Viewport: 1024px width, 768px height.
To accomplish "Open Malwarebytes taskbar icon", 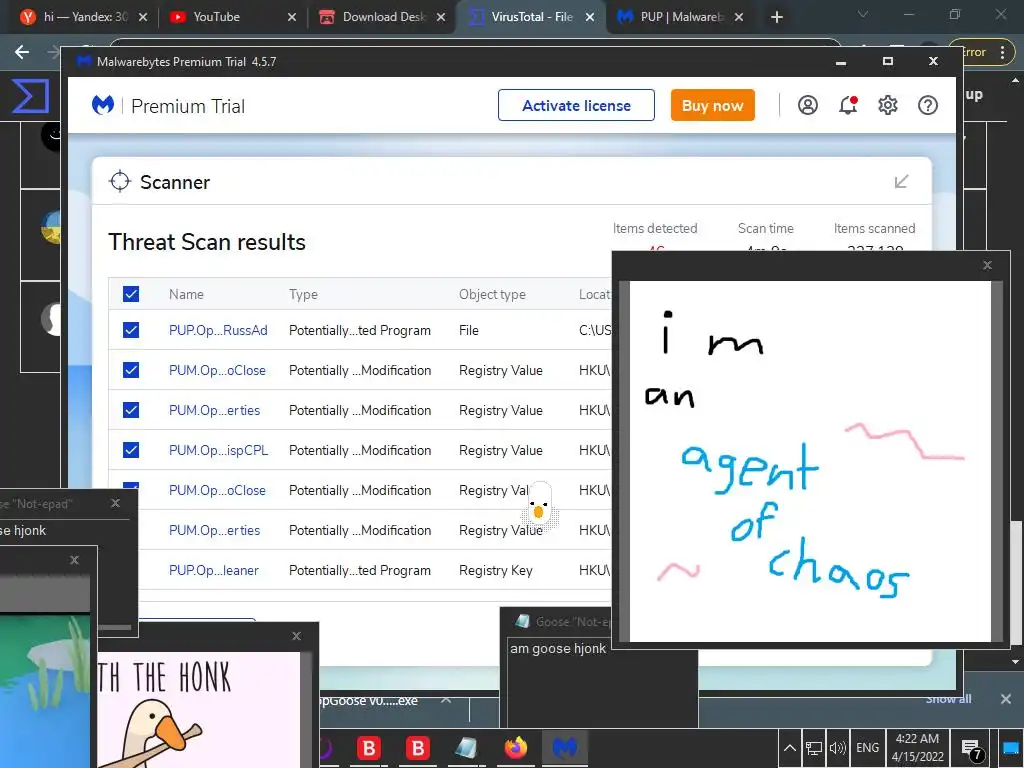I will point(564,748).
